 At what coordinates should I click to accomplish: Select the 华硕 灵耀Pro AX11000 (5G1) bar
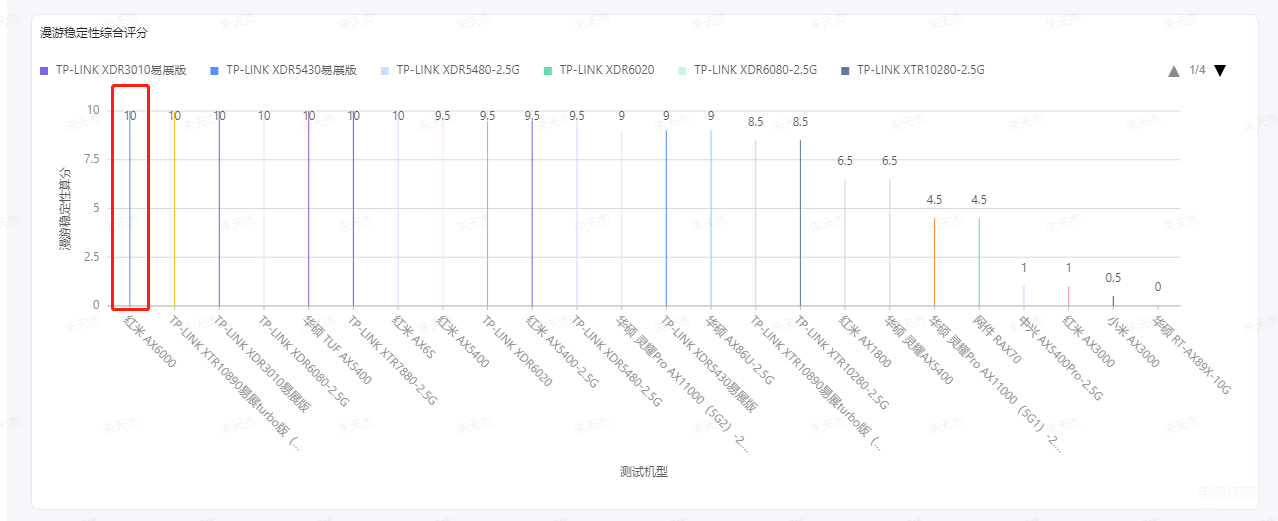(935, 261)
